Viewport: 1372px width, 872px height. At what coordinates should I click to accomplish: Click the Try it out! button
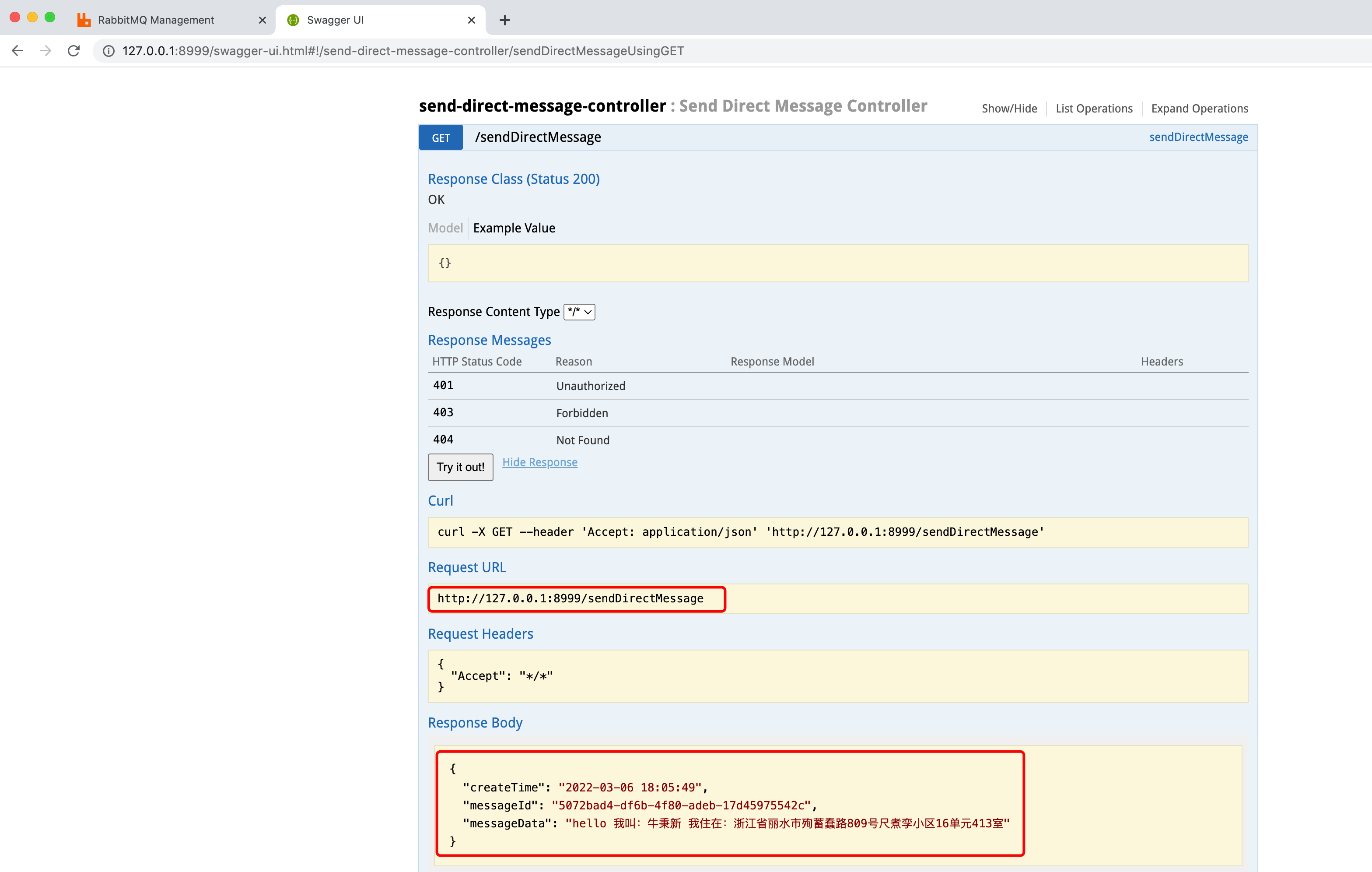pyautogui.click(x=460, y=467)
